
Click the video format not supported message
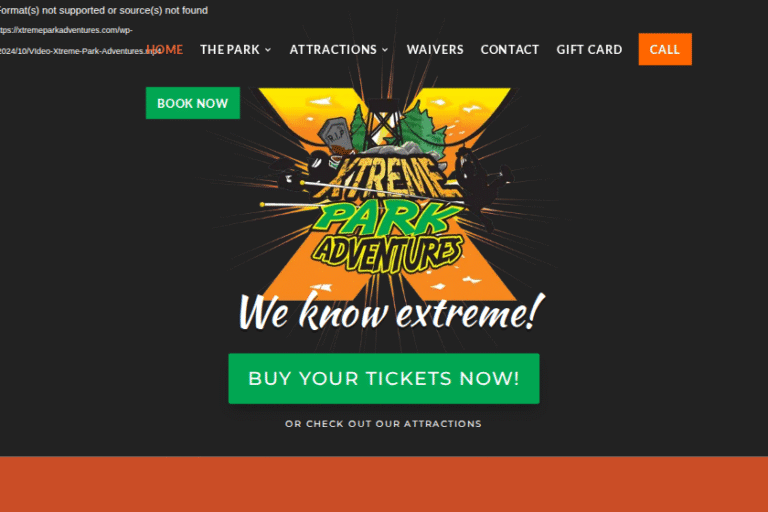(x=103, y=10)
